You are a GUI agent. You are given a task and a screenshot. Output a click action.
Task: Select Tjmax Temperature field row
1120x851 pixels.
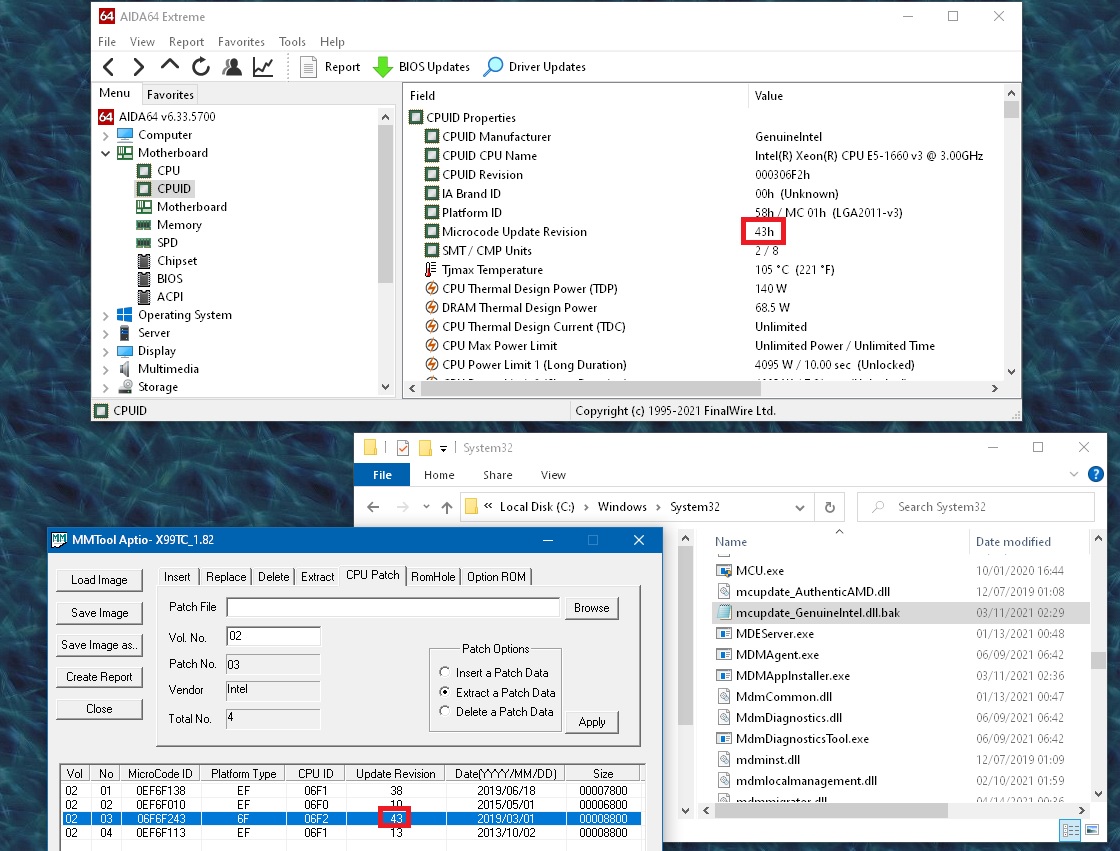(703, 269)
